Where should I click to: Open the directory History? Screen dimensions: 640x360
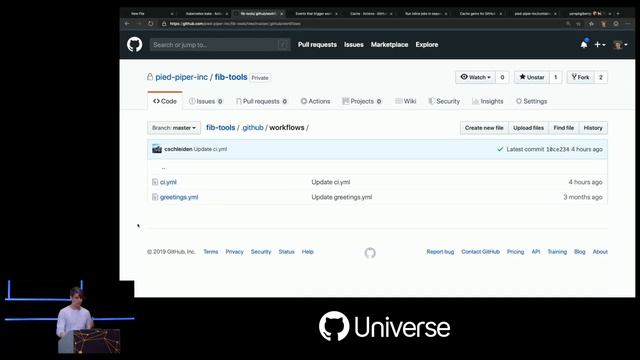click(593, 128)
